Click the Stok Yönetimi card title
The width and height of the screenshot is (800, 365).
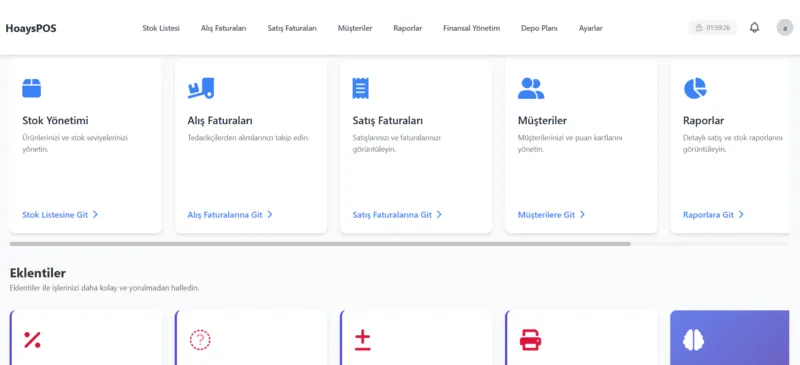pyautogui.click(x=55, y=121)
